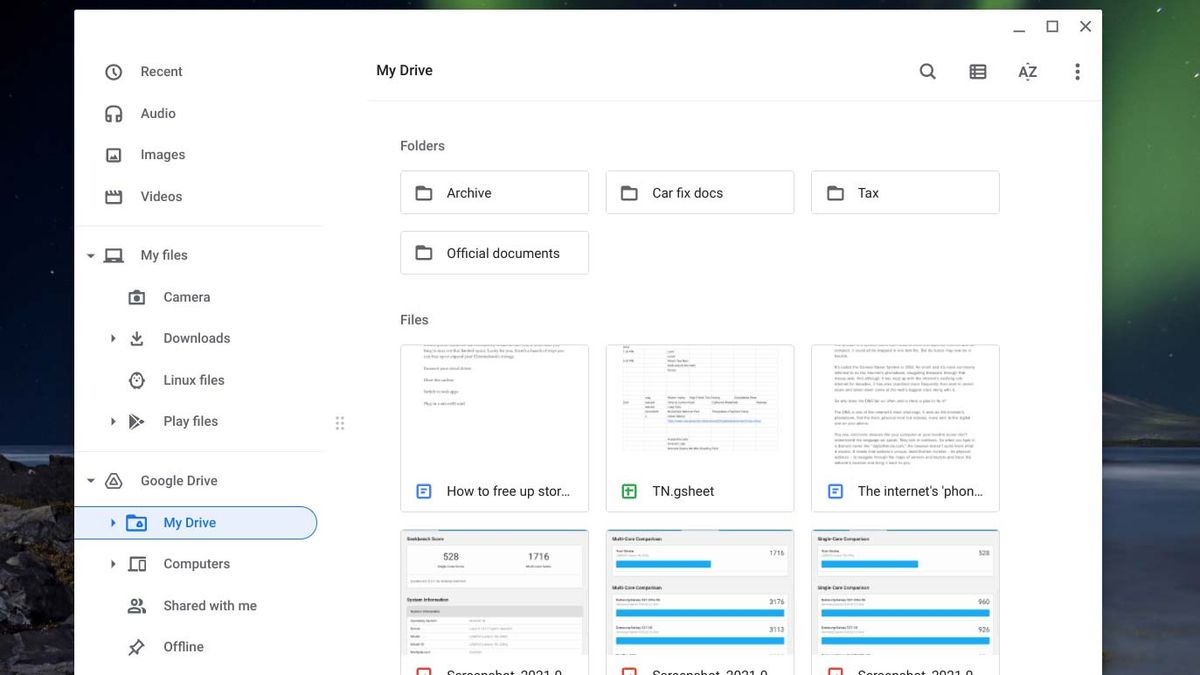Click the Camera folder icon
1200x675 pixels.
click(x=136, y=297)
